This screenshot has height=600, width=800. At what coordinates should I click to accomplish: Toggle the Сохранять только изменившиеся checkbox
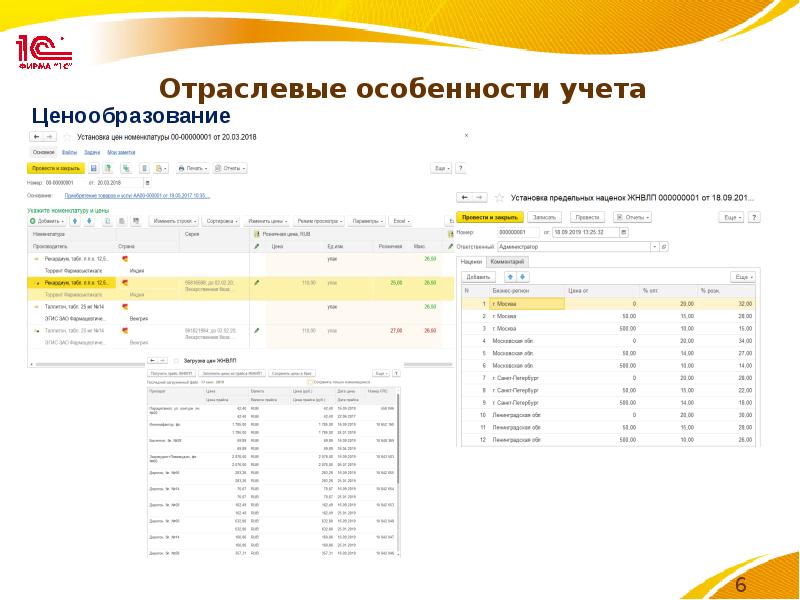(x=311, y=382)
